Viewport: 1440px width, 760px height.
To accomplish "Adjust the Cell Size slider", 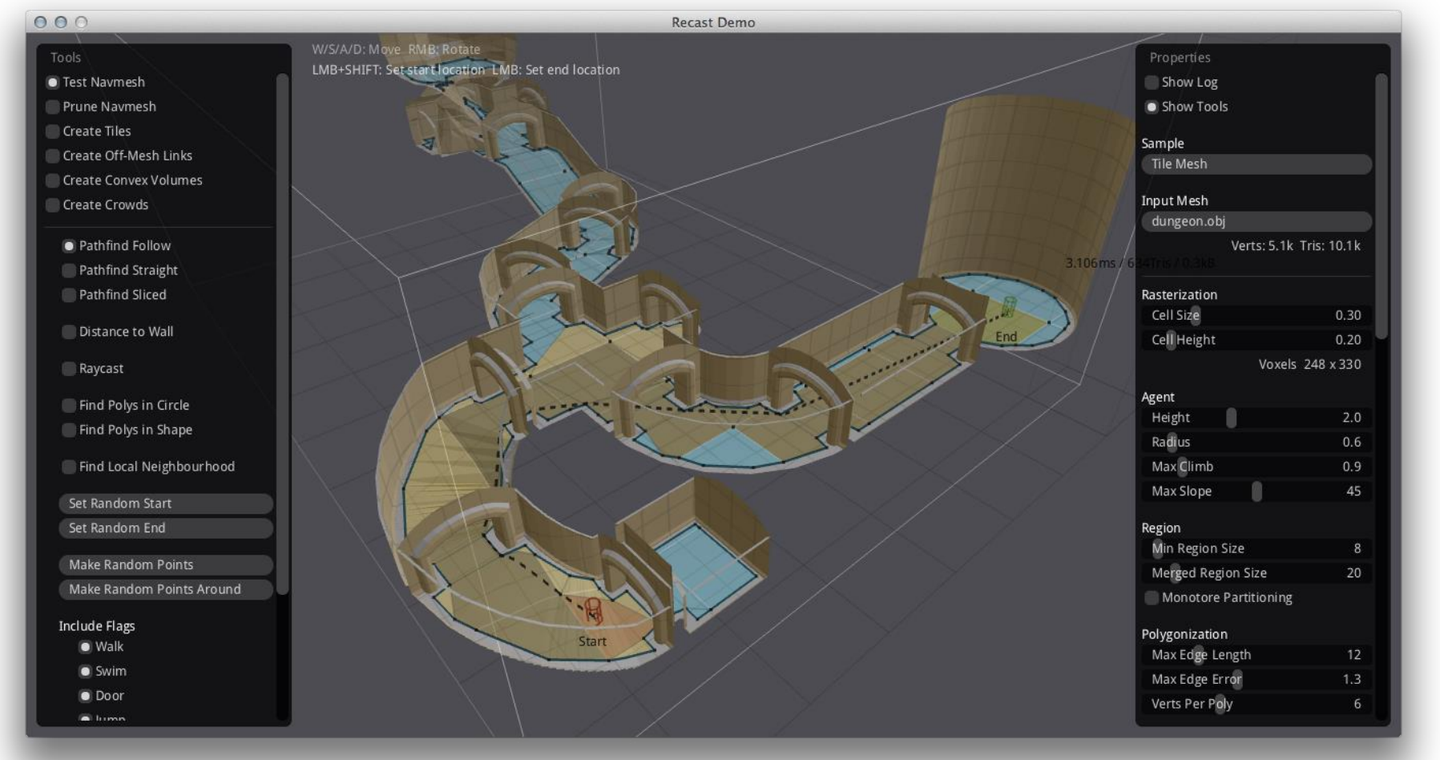I will 1194,316.
